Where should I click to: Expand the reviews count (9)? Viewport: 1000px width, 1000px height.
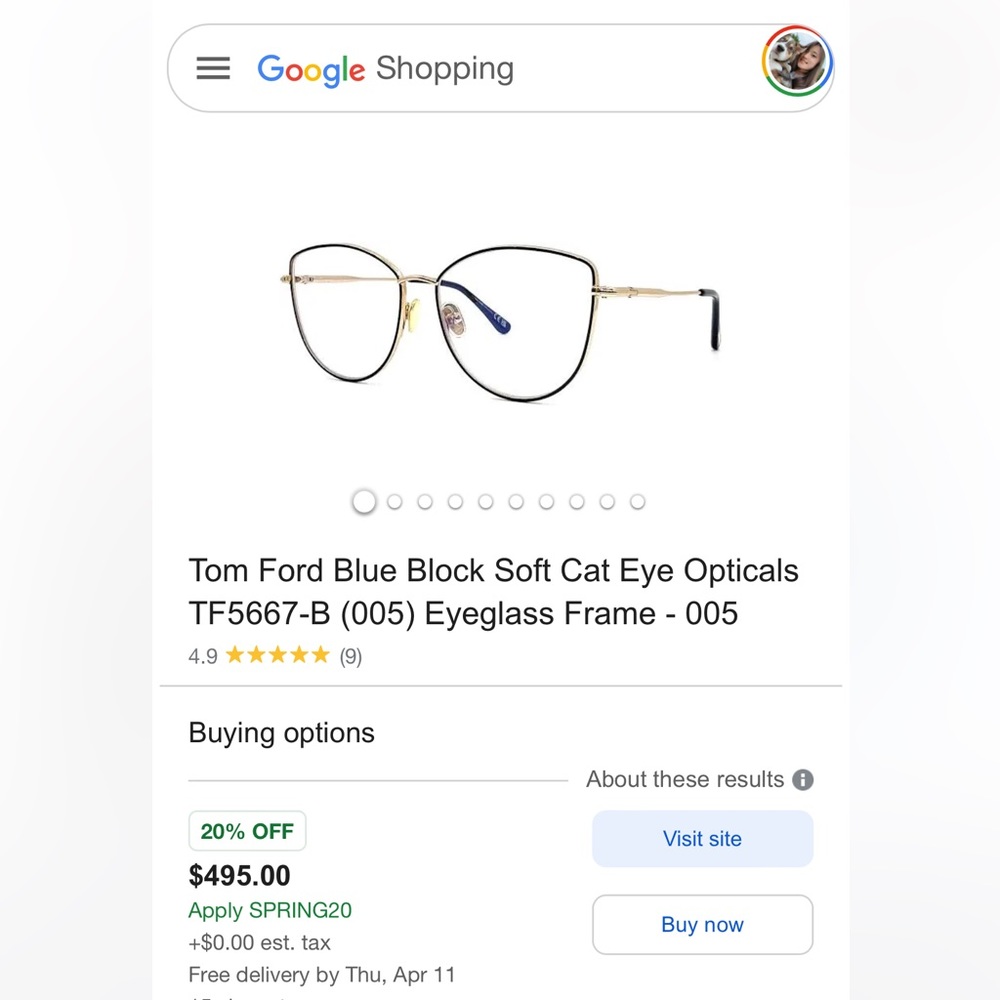350,656
